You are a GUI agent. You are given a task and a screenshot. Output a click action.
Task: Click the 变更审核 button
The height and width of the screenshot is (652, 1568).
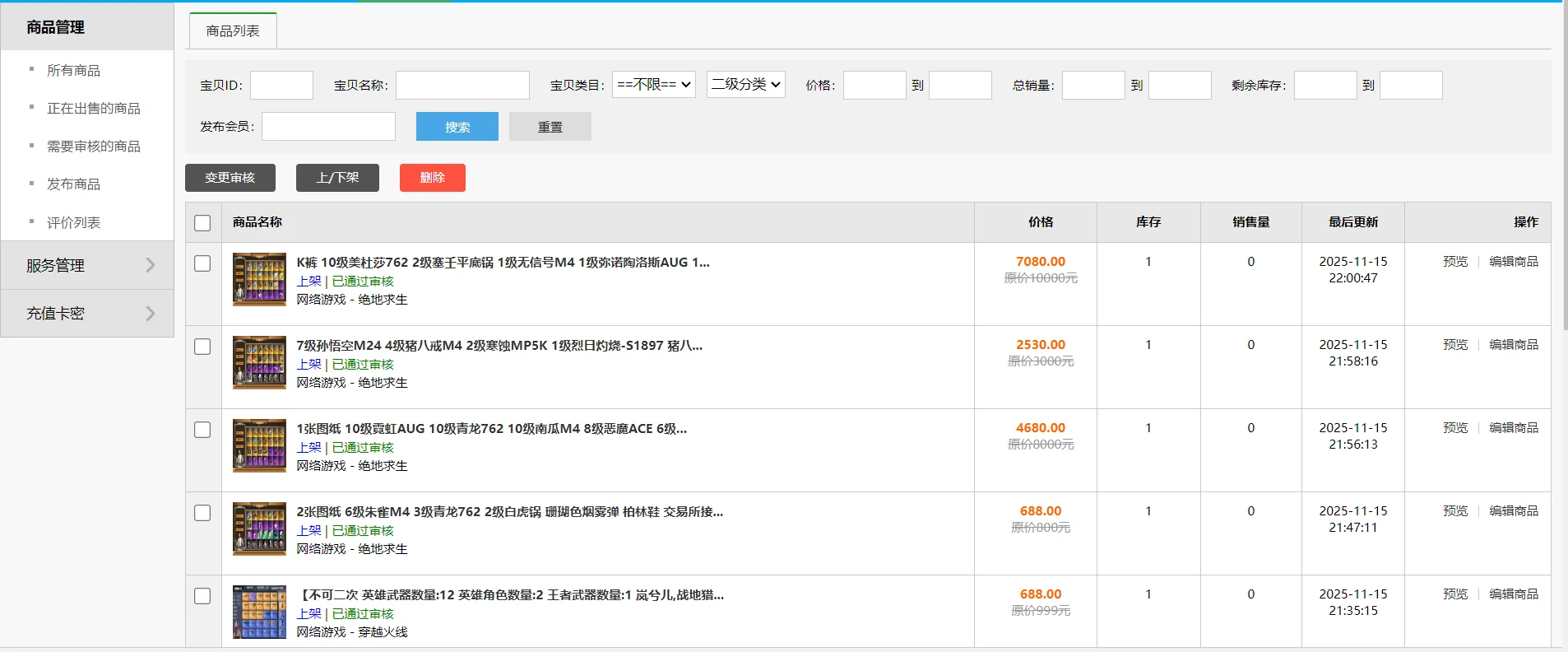click(230, 178)
